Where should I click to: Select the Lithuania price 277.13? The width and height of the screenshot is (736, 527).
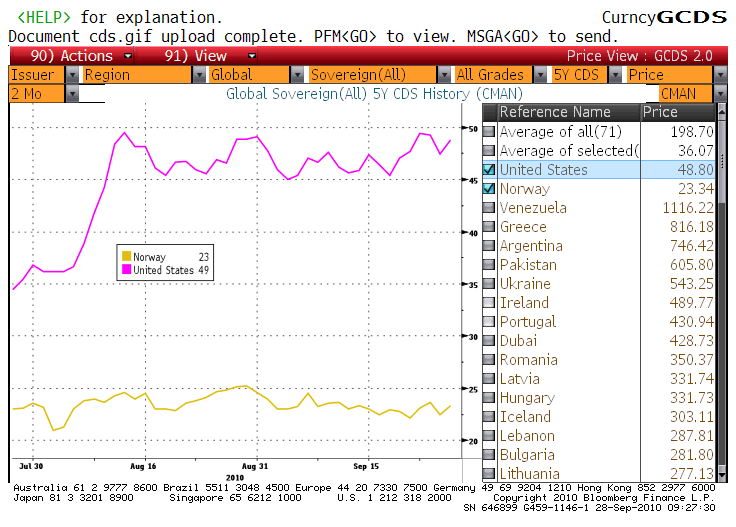[691, 474]
